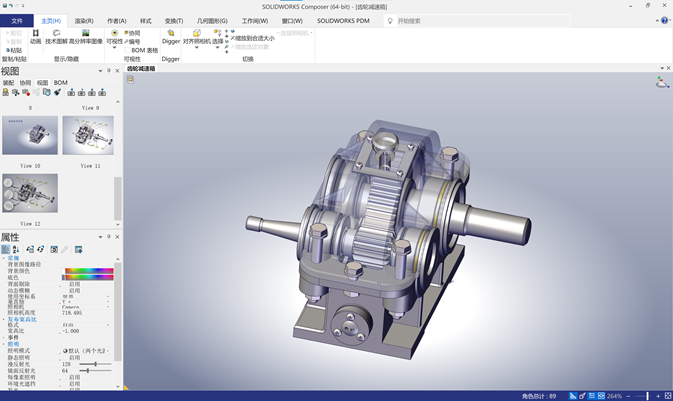Click the 高分辨率图像 high-resolution image icon
The width and height of the screenshot is (673, 401).
pyautogui.click(x=86, y=33)
